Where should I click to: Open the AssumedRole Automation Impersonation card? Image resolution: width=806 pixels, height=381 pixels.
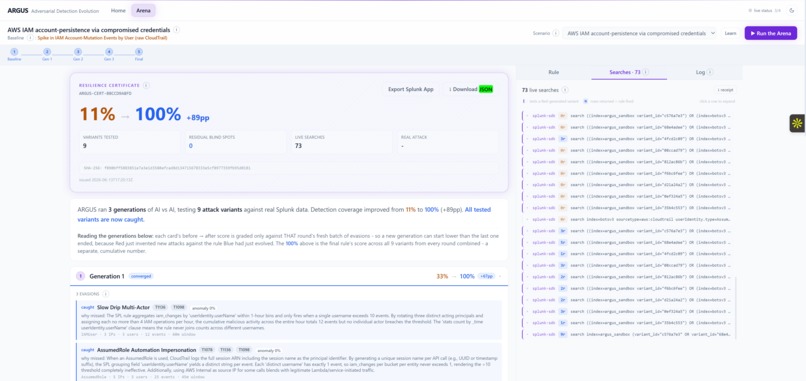pos(288,363)
